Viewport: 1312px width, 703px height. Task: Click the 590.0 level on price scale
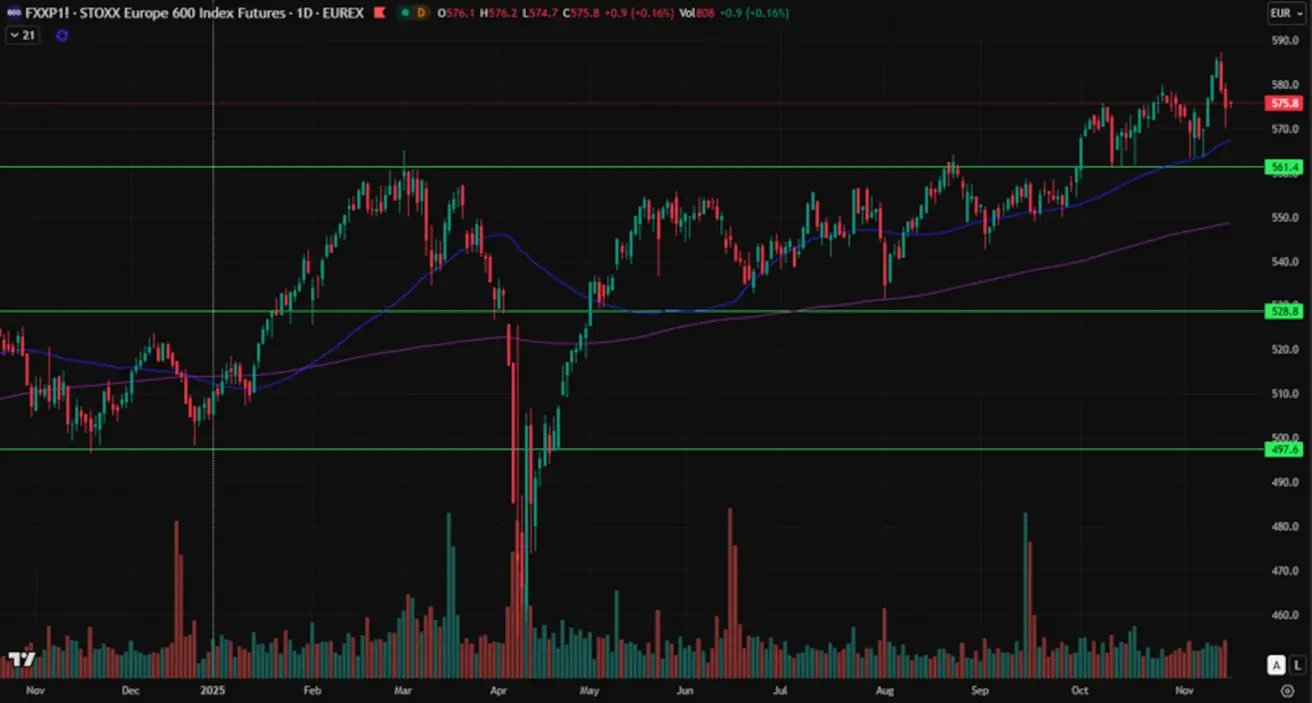point(1284,41)
